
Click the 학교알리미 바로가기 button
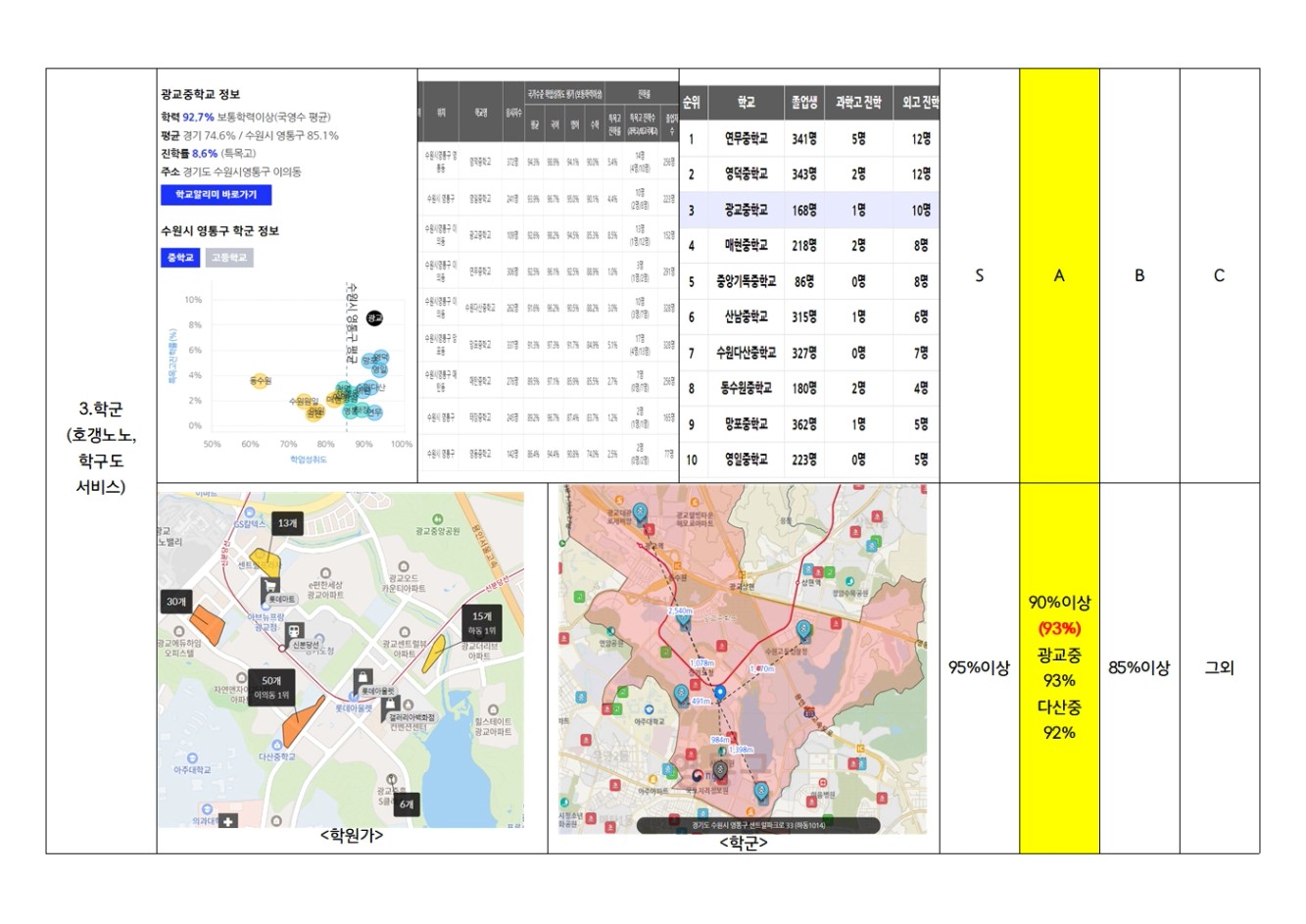click(x=216, y=195)
